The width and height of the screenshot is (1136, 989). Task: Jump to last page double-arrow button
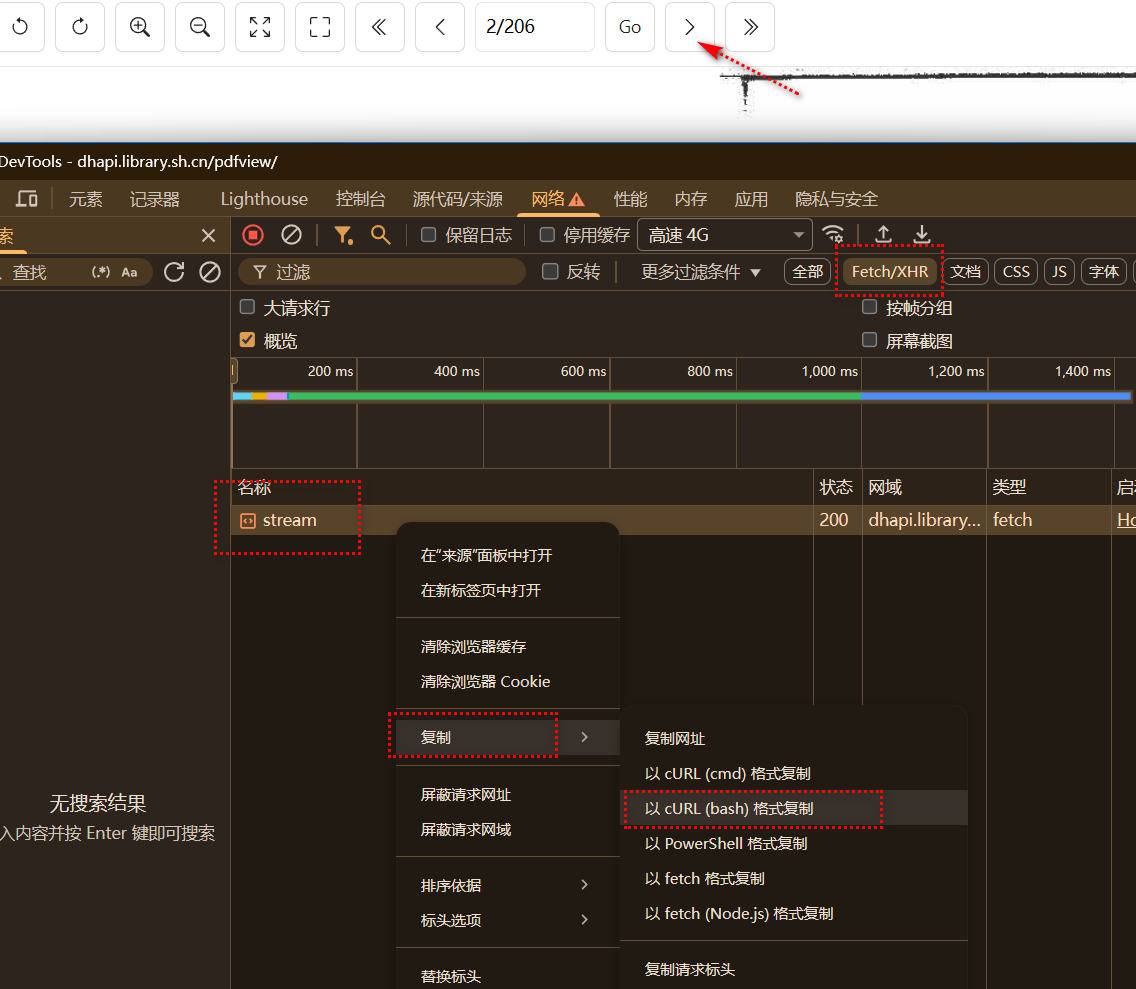(x=750, y=27)
